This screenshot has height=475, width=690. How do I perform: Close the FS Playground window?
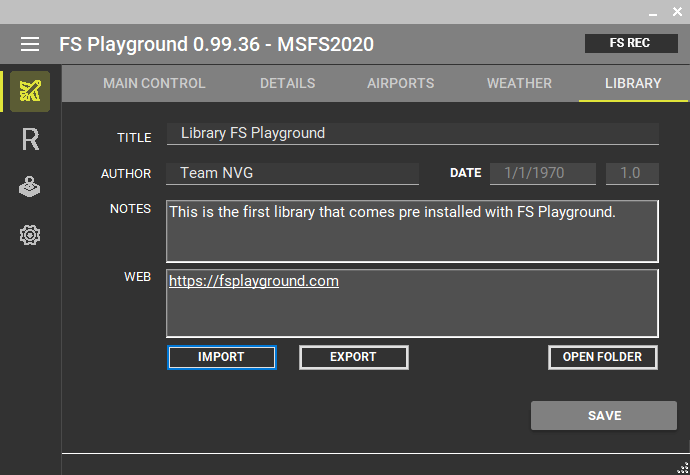pos(677,12)
